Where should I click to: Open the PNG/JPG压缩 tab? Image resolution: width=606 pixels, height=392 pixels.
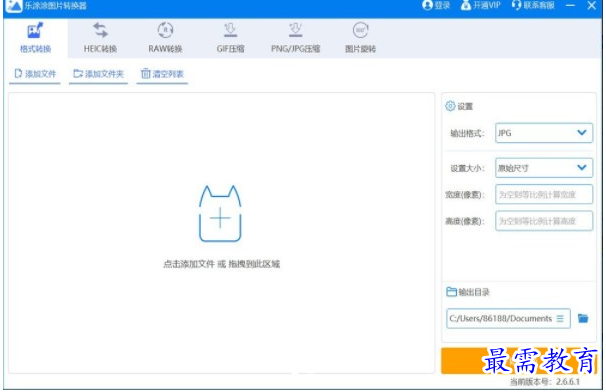[x=295, y=38]
